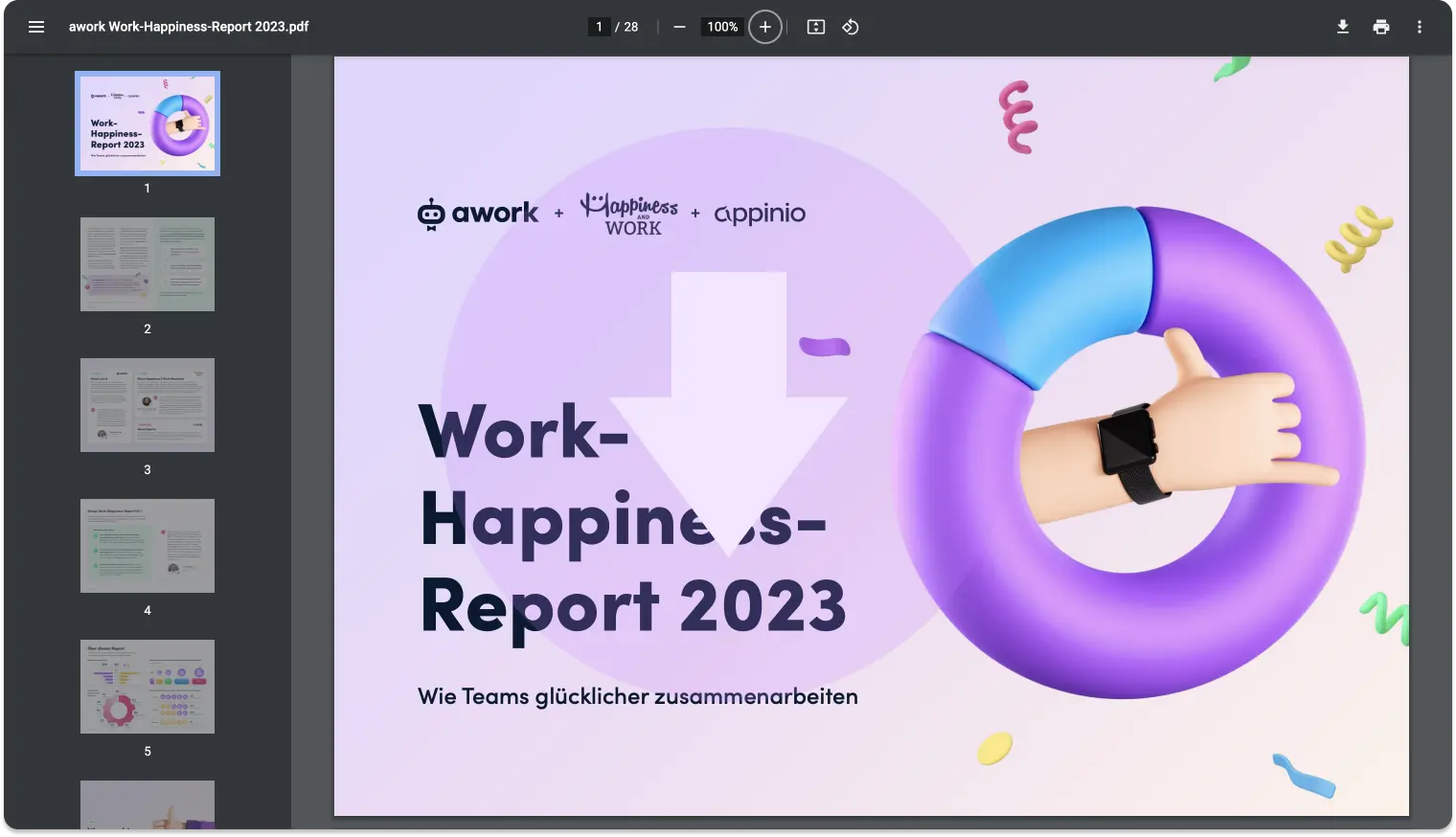Select the page 1 thumbnail

tap(148, 124)
